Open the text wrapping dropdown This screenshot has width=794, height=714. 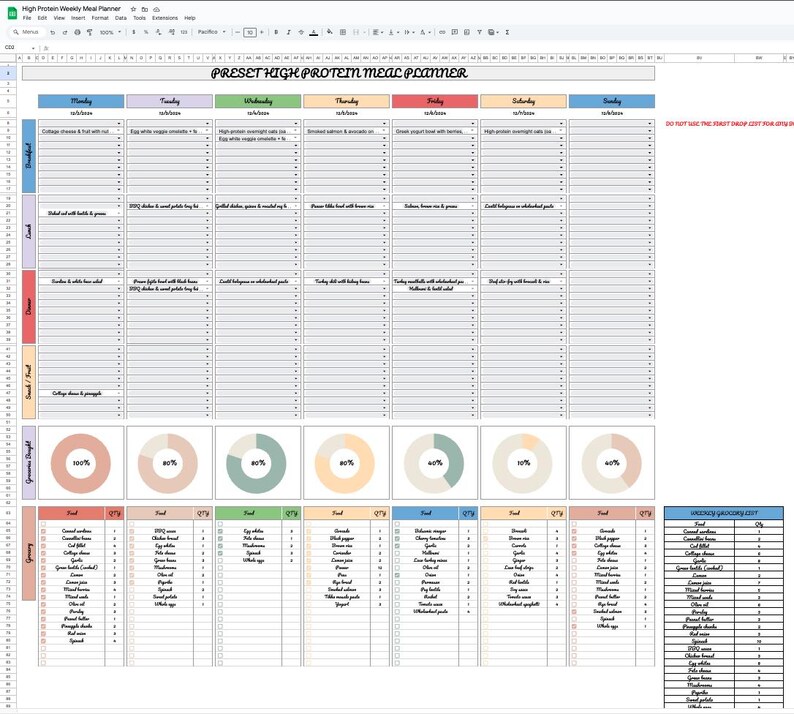(x=408, y=32)
